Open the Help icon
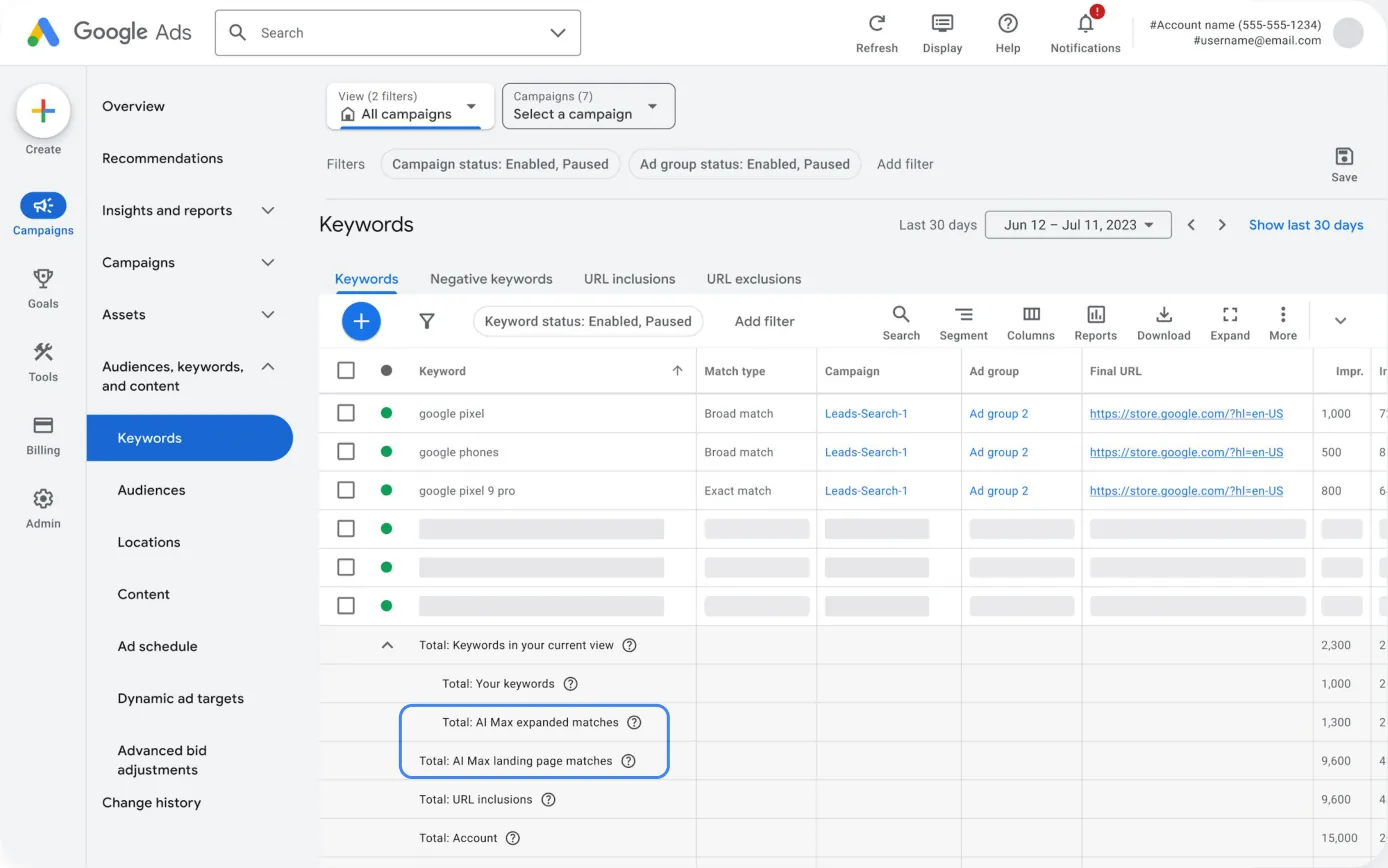The height and width of the screenshot is (868, 1388). [1008, 23]
